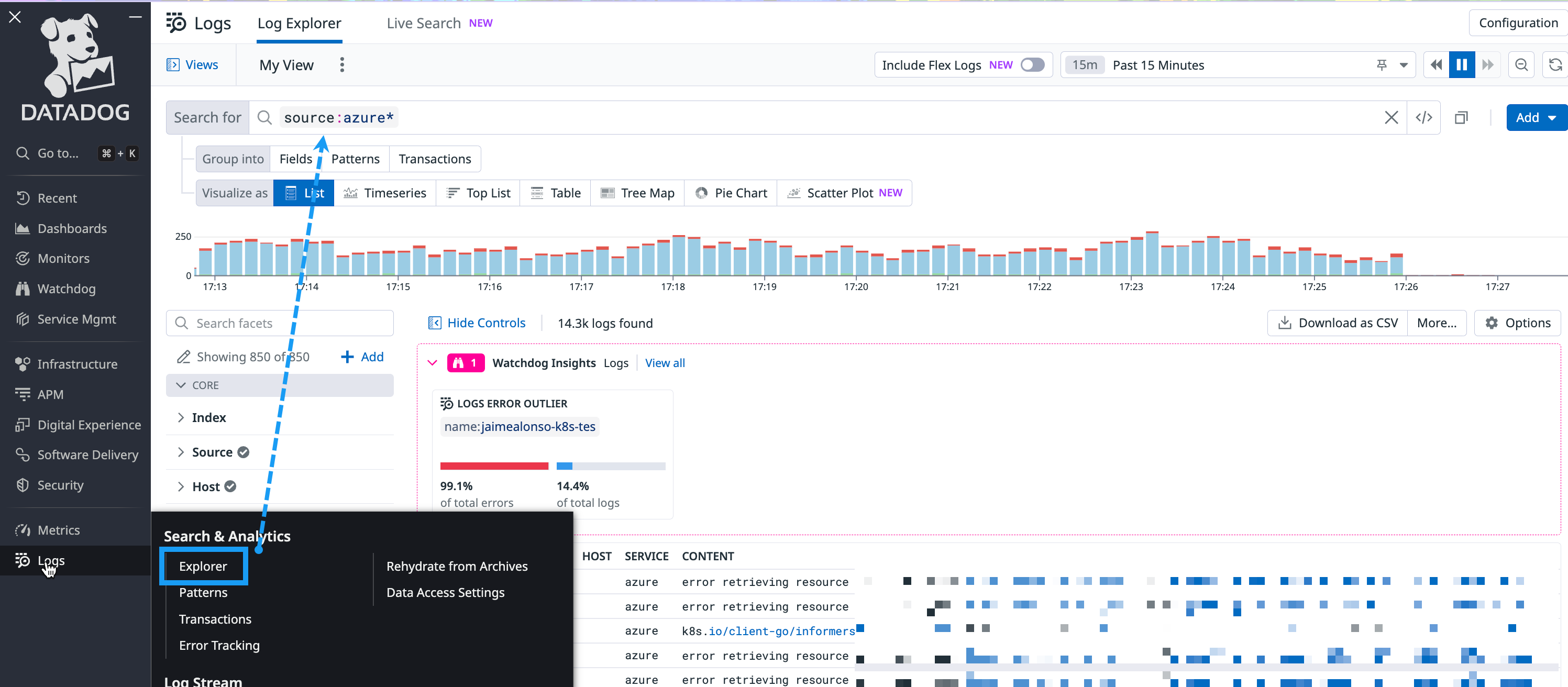The width and height of the screenshot is (1568, 687).
Task: Visualize as List
Action: [303, 193]
